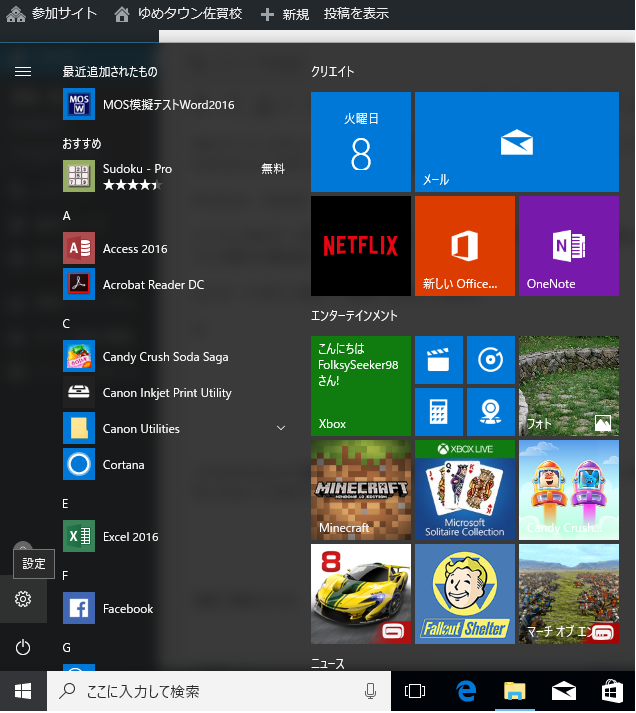Open the Fallout Shelter tile
This screenshot has width=636, height=713.
[465, 594]
